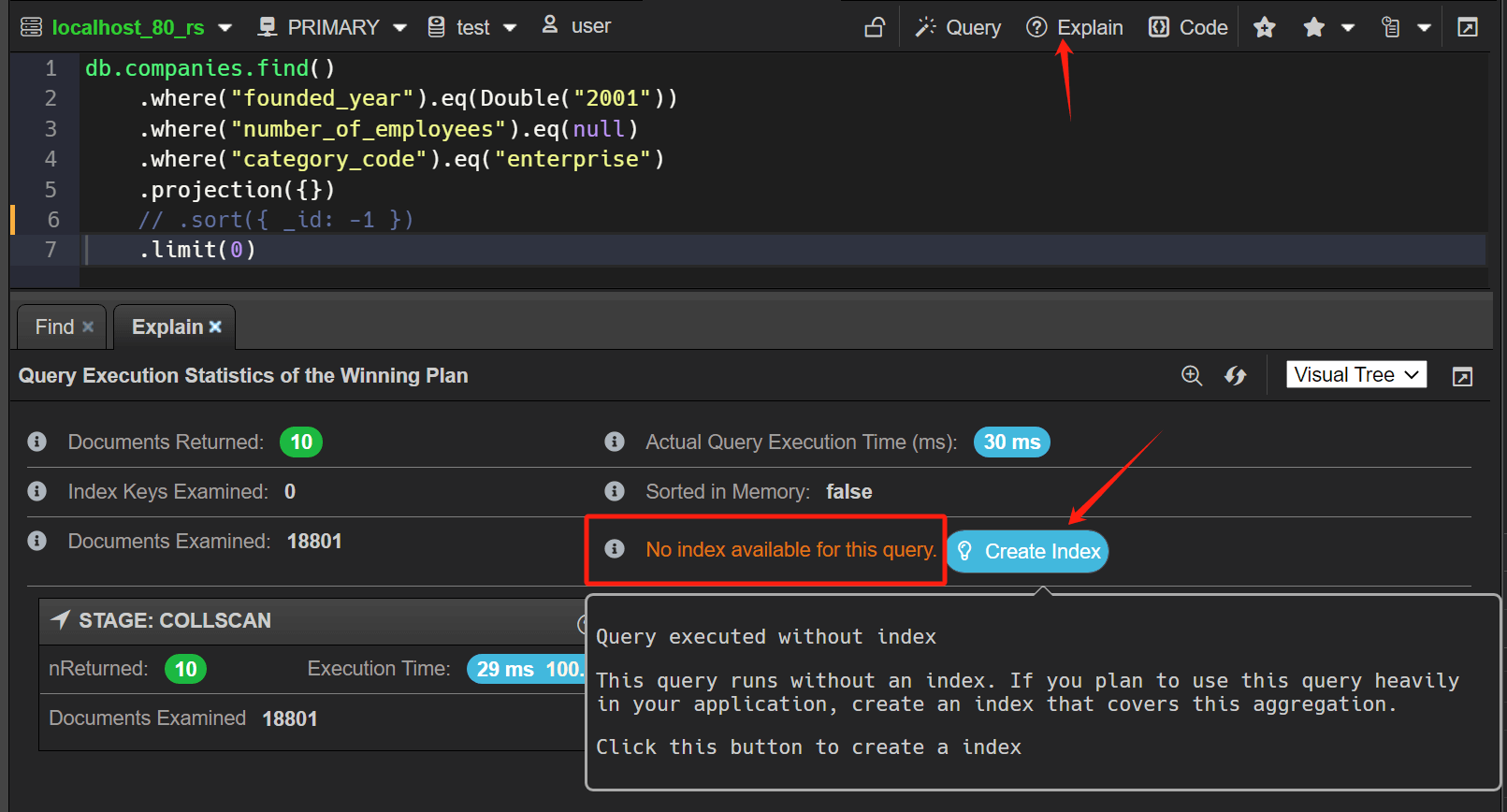Open Explain results in new window icon

click(1462, 376)
